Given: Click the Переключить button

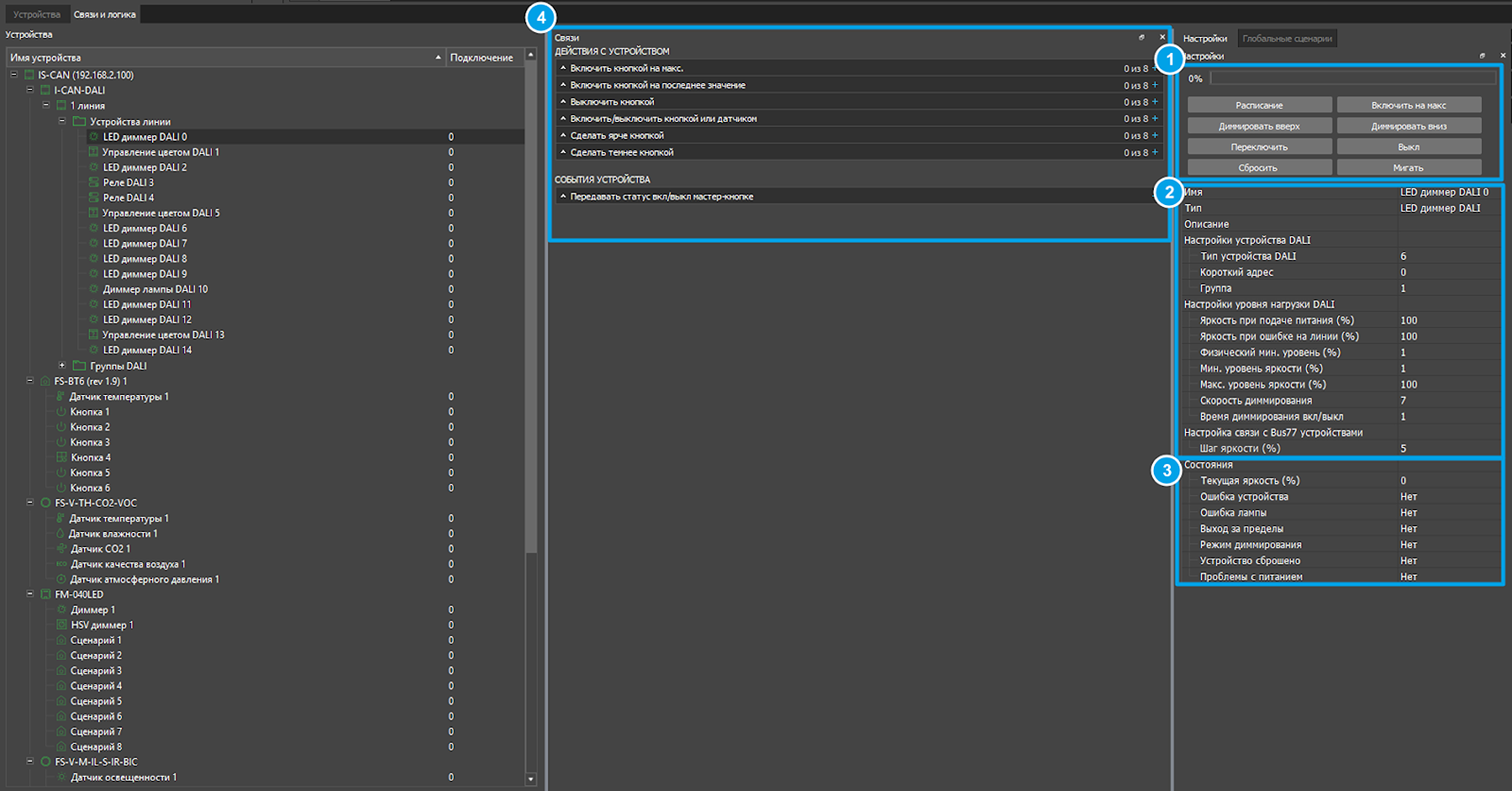Looking at the screenshot, I should click(x=1260, y=146).
